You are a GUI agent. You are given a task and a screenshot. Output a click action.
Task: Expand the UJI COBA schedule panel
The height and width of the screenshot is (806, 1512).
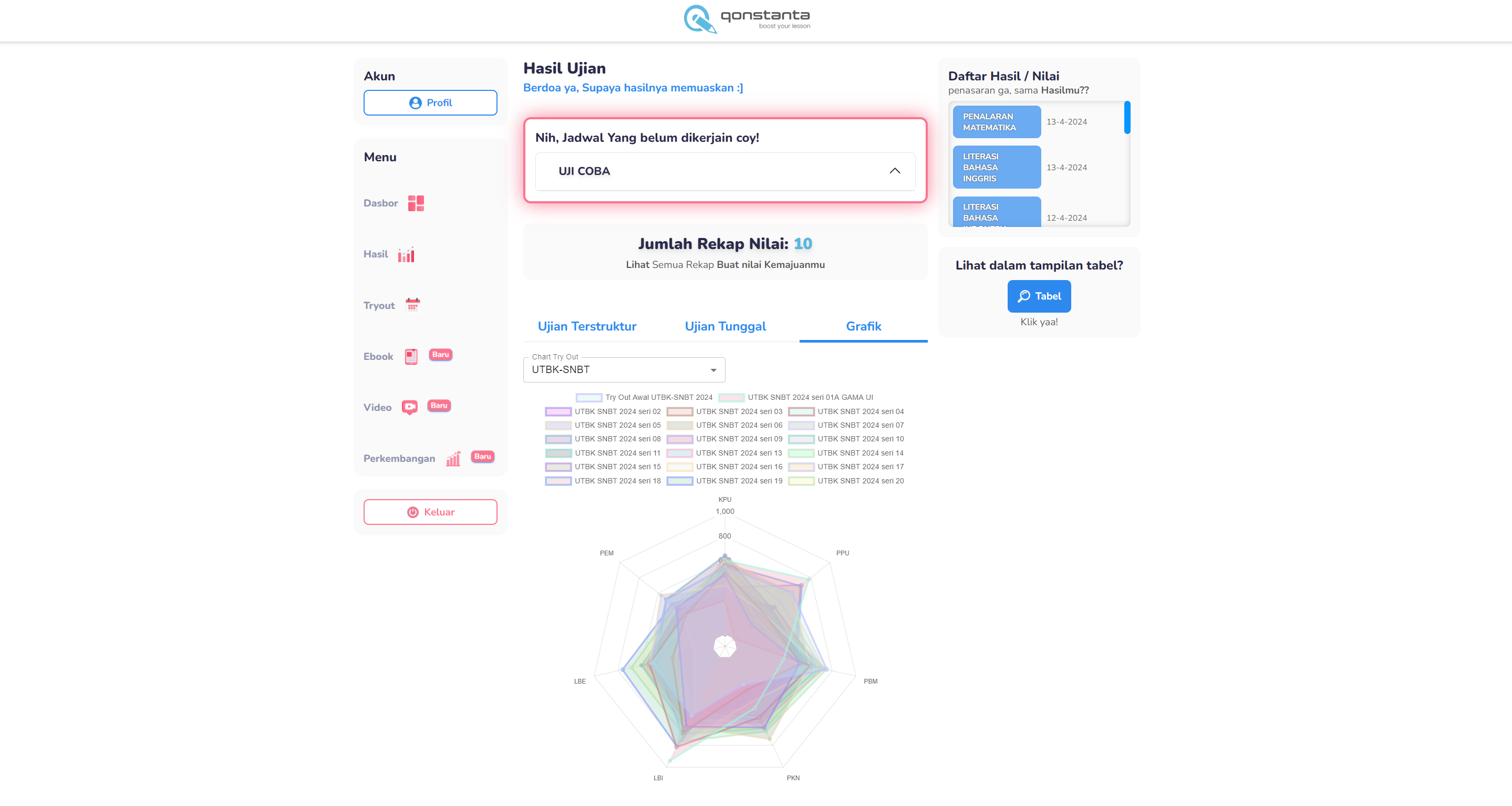[x=724, y=171]
